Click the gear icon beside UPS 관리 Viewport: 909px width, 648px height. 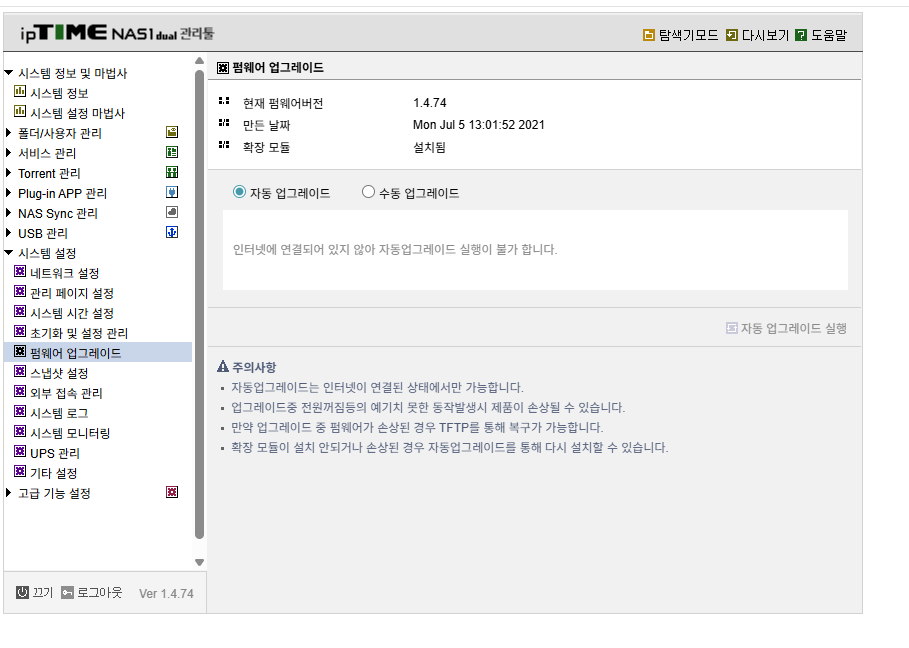(x=20, y=452)
